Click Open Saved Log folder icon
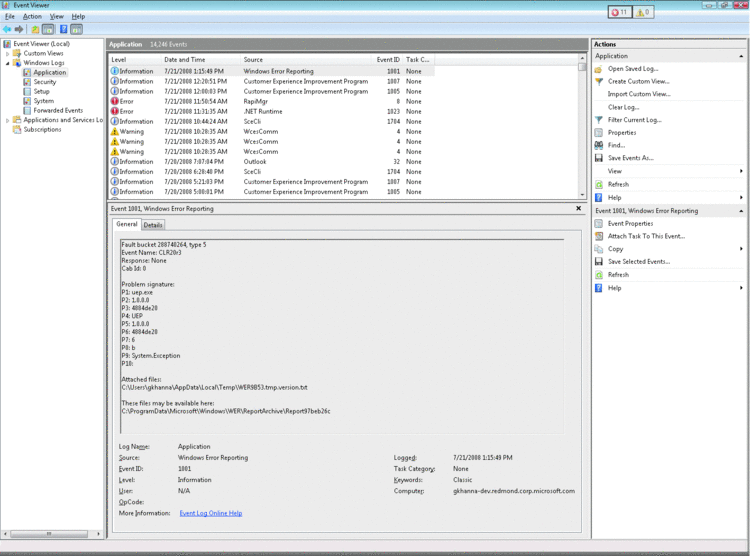750x556 pixels. [x=599, y=69]
